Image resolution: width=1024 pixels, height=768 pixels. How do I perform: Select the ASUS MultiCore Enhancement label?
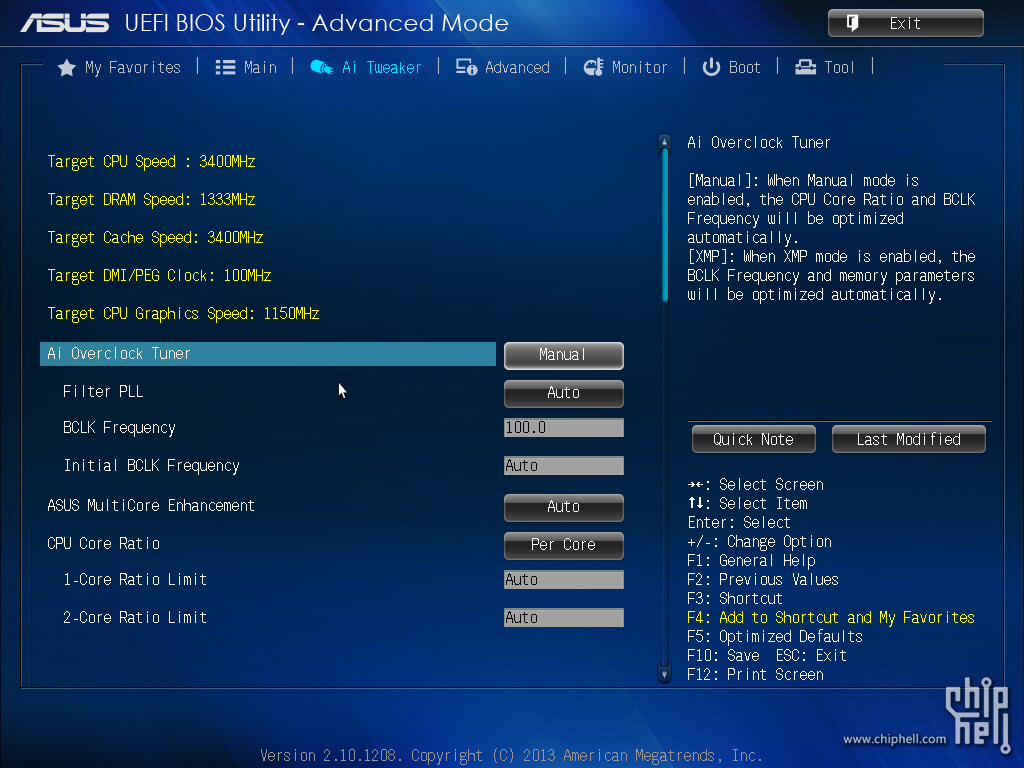pyautogui.click(x=151, y=505)
